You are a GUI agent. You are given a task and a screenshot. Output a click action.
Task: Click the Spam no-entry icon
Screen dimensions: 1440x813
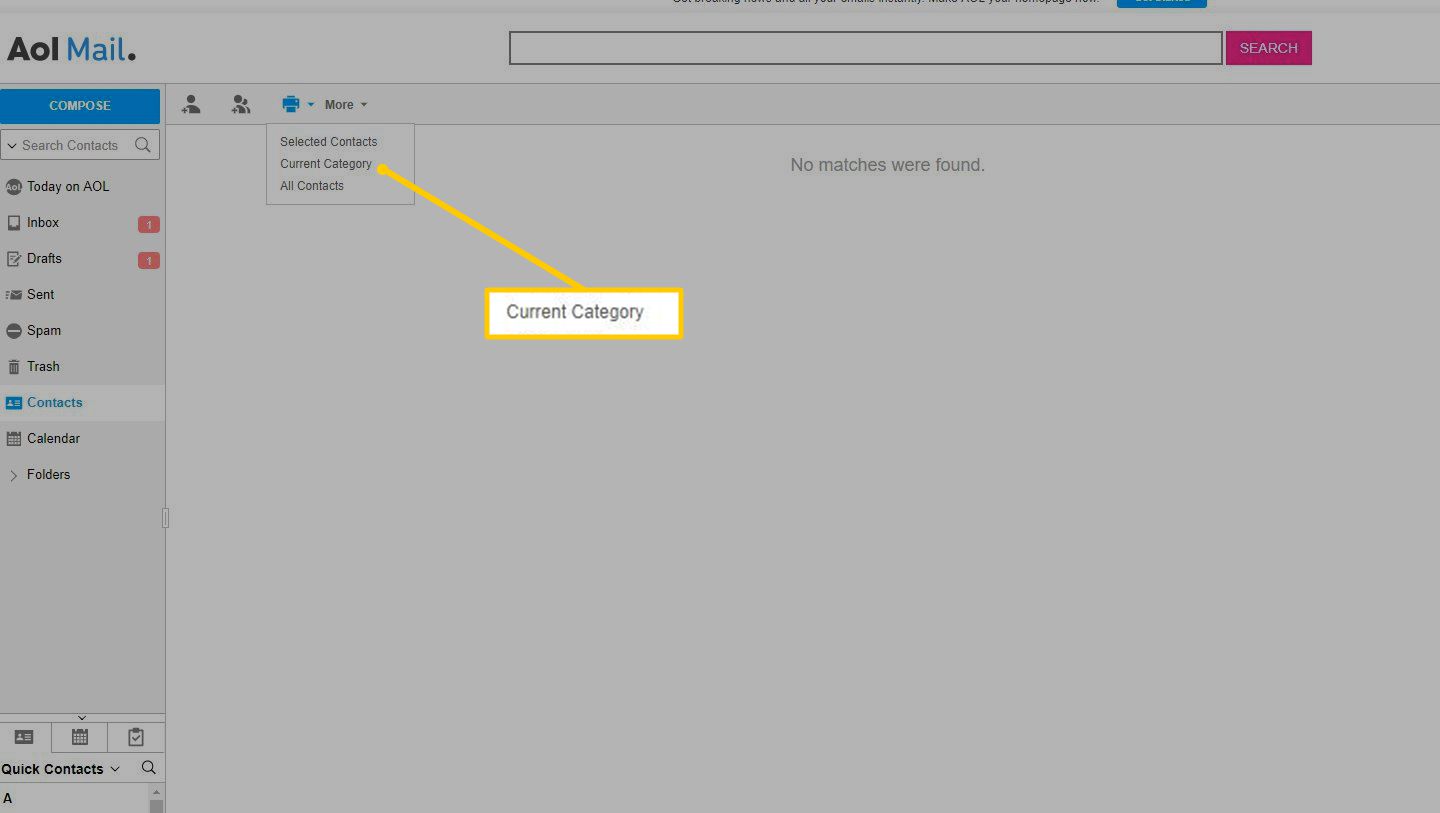(14, 331)
